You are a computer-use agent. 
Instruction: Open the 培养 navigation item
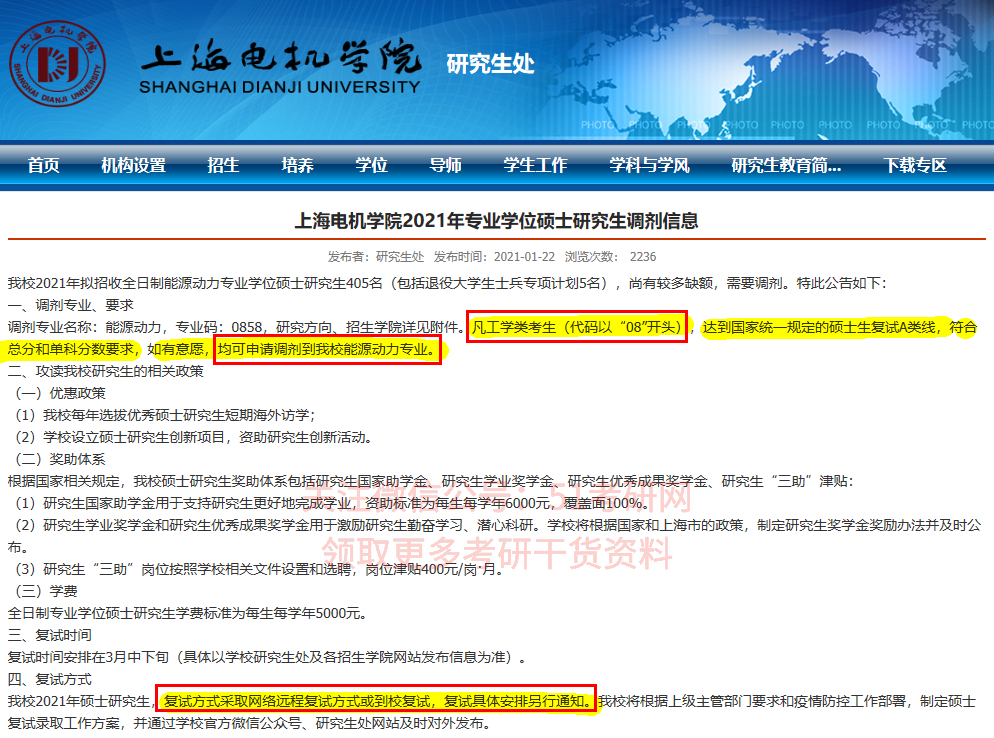click(297, 166)
